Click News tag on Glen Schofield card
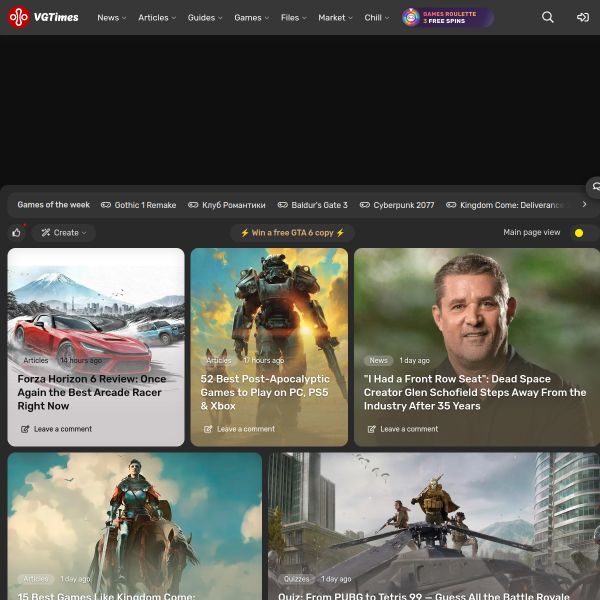Screen dimensions: 600x600 click(378, 360)
